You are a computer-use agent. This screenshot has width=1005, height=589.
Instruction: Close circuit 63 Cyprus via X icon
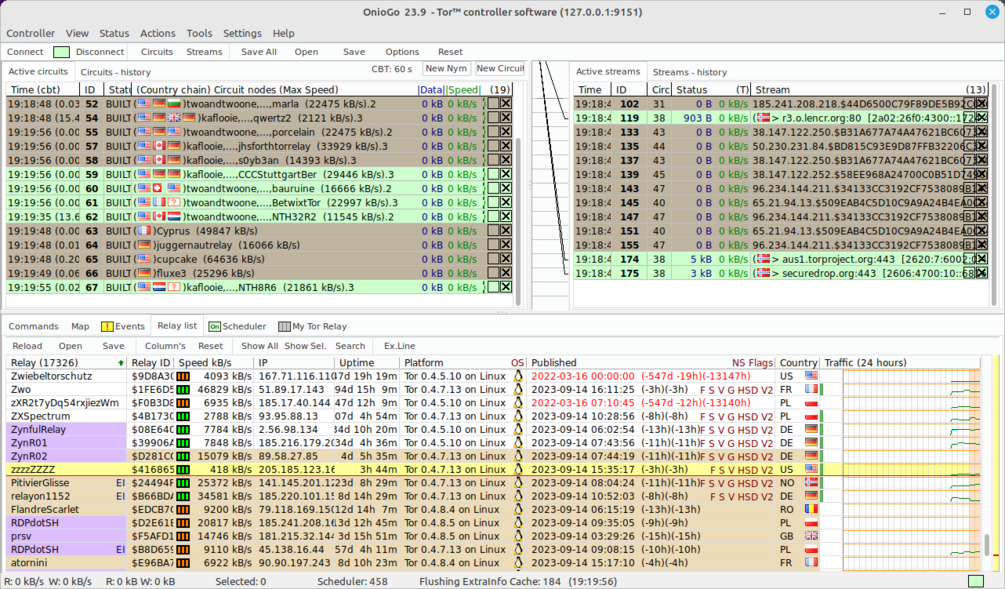[506, 230]
